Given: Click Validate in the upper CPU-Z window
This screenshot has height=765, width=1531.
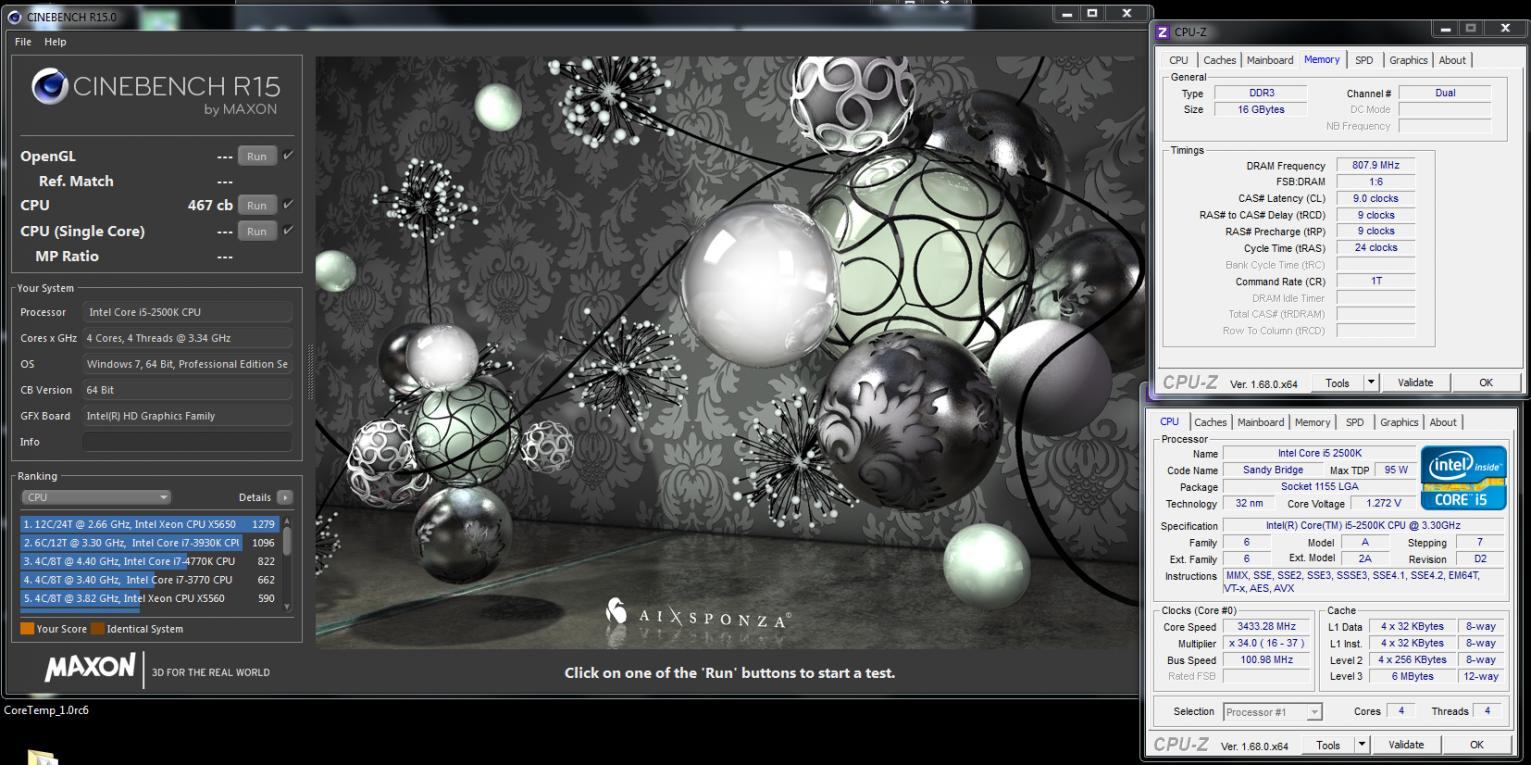Looking at the screenshot, I should [x=1415, y=383].
